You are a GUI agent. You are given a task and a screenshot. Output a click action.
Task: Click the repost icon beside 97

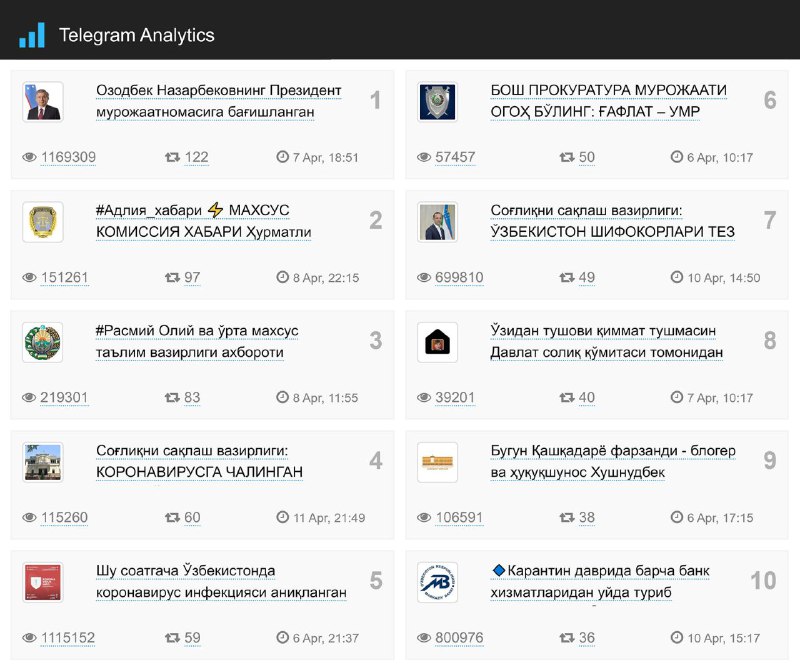click(172, 278)
